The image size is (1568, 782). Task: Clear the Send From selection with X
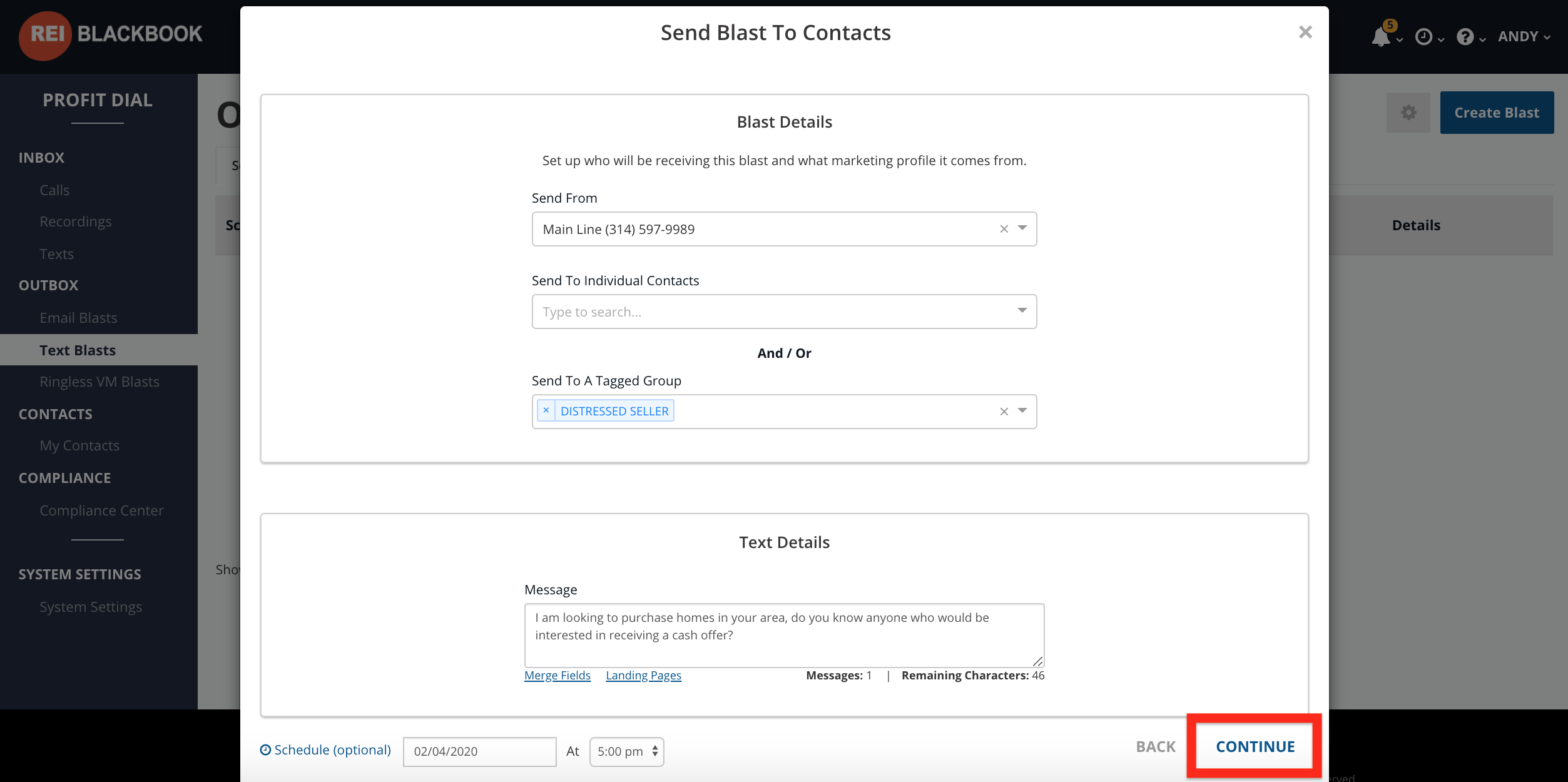(x=1004, y=229)
